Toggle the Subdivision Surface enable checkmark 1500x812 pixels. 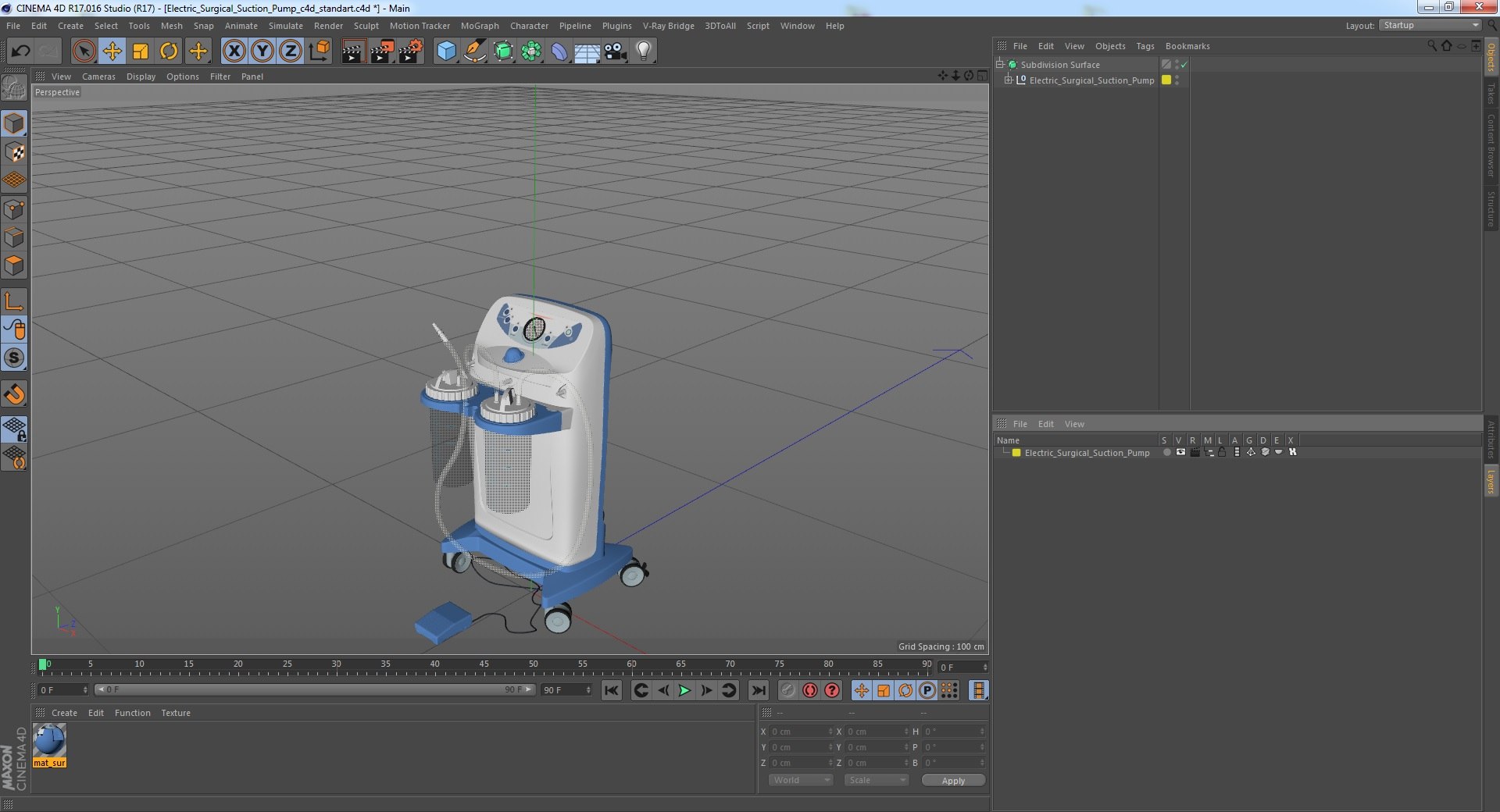[x=1184, y=65]
